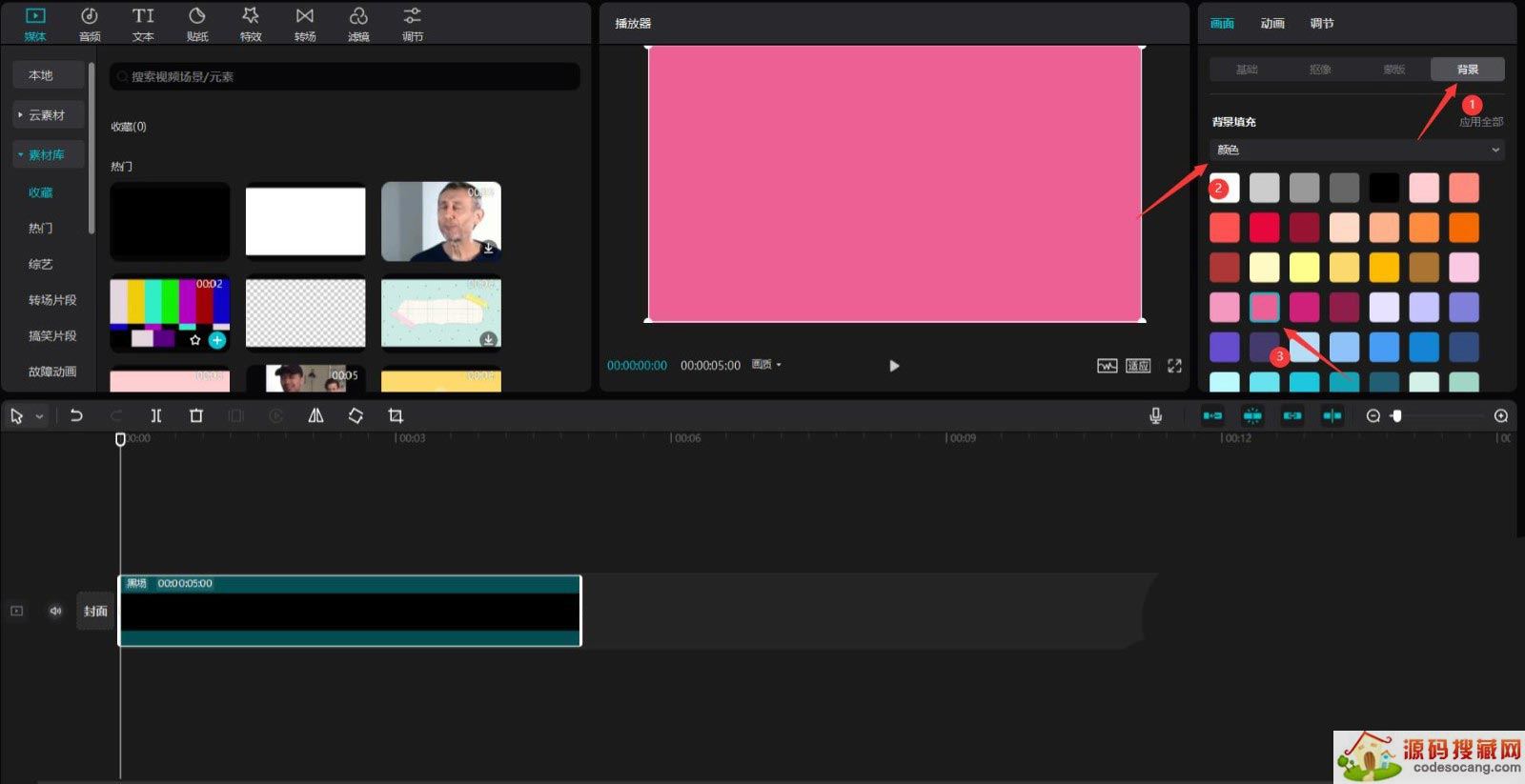This screenshot has width=1525, height=784.
Task: Open the 特效 effects panel icon
Action: [251, 24]
